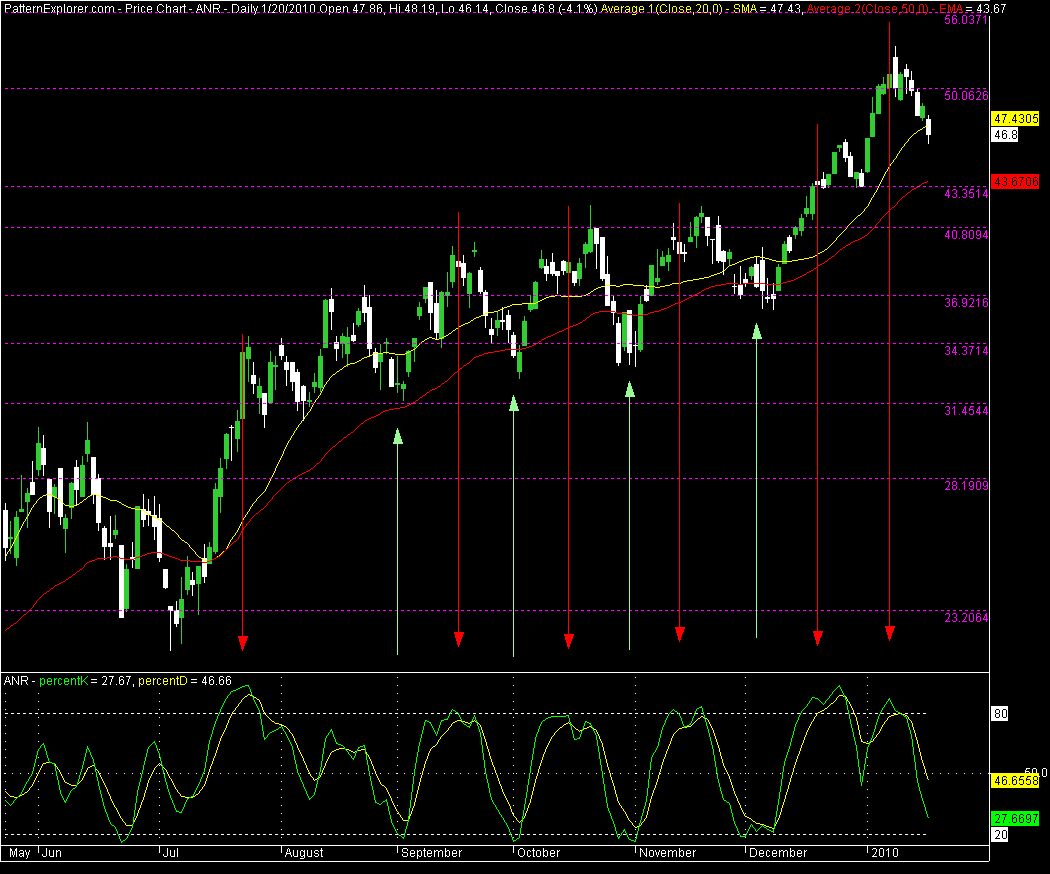This screenshot has height=874, width=1050.
Task: Click the 2010 label on the time axis
Action: coord(884,853)
